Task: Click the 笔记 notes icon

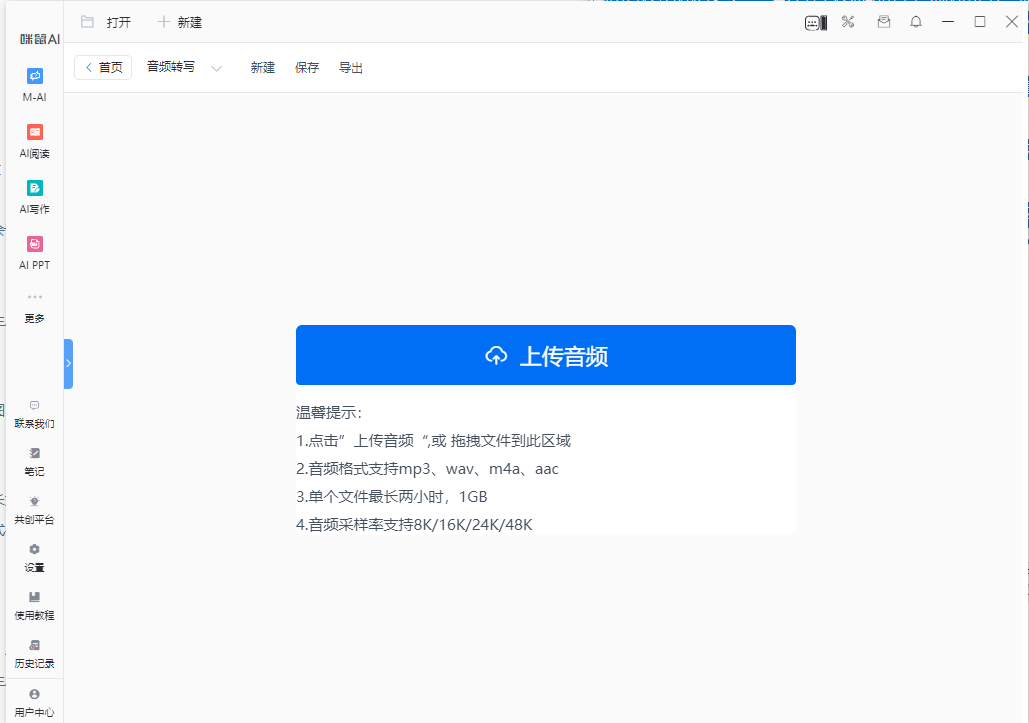Action: [34, 453]
